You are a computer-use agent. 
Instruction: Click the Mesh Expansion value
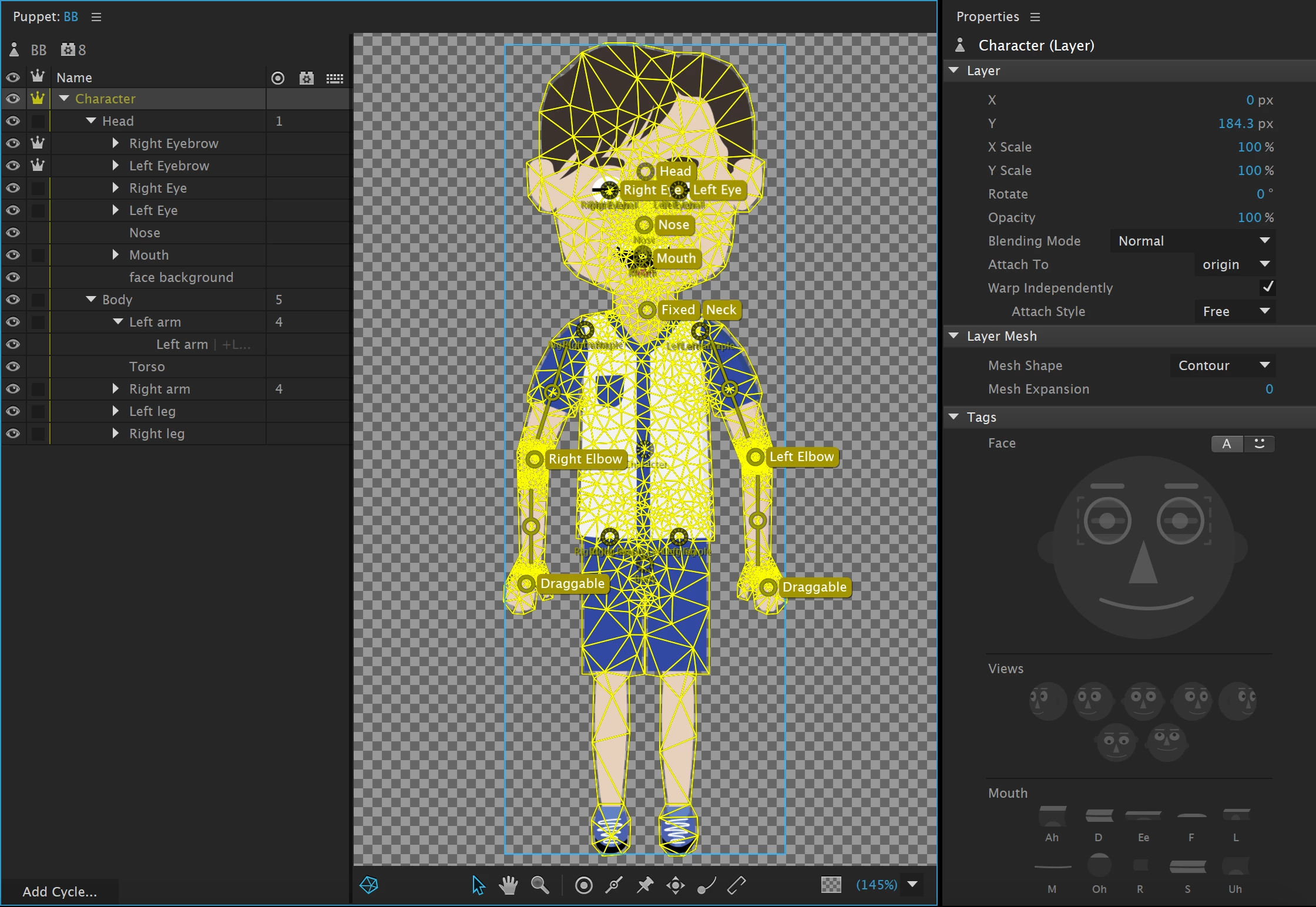(1269, 389)
